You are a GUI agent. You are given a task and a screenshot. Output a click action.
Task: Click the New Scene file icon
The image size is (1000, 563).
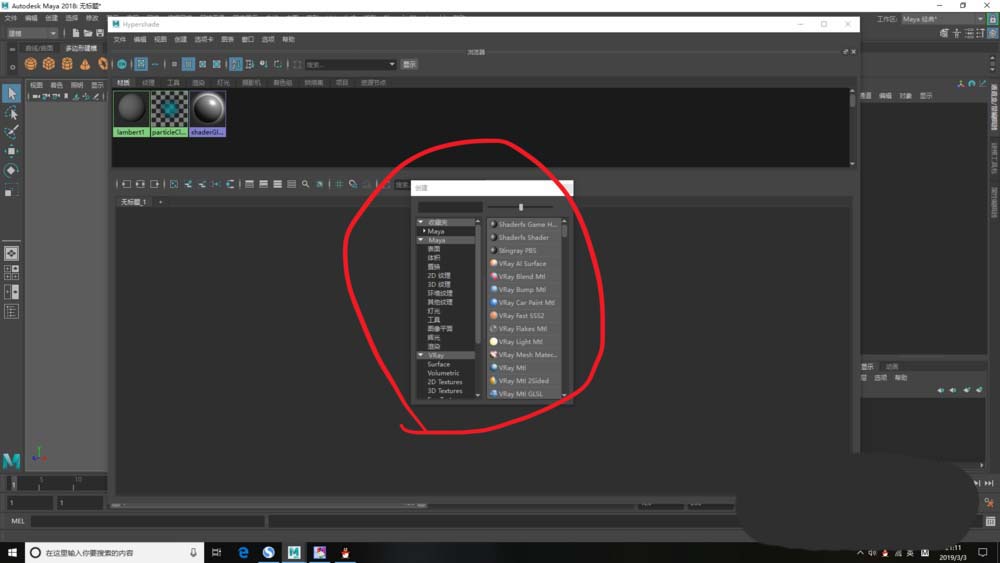point(76,33)
